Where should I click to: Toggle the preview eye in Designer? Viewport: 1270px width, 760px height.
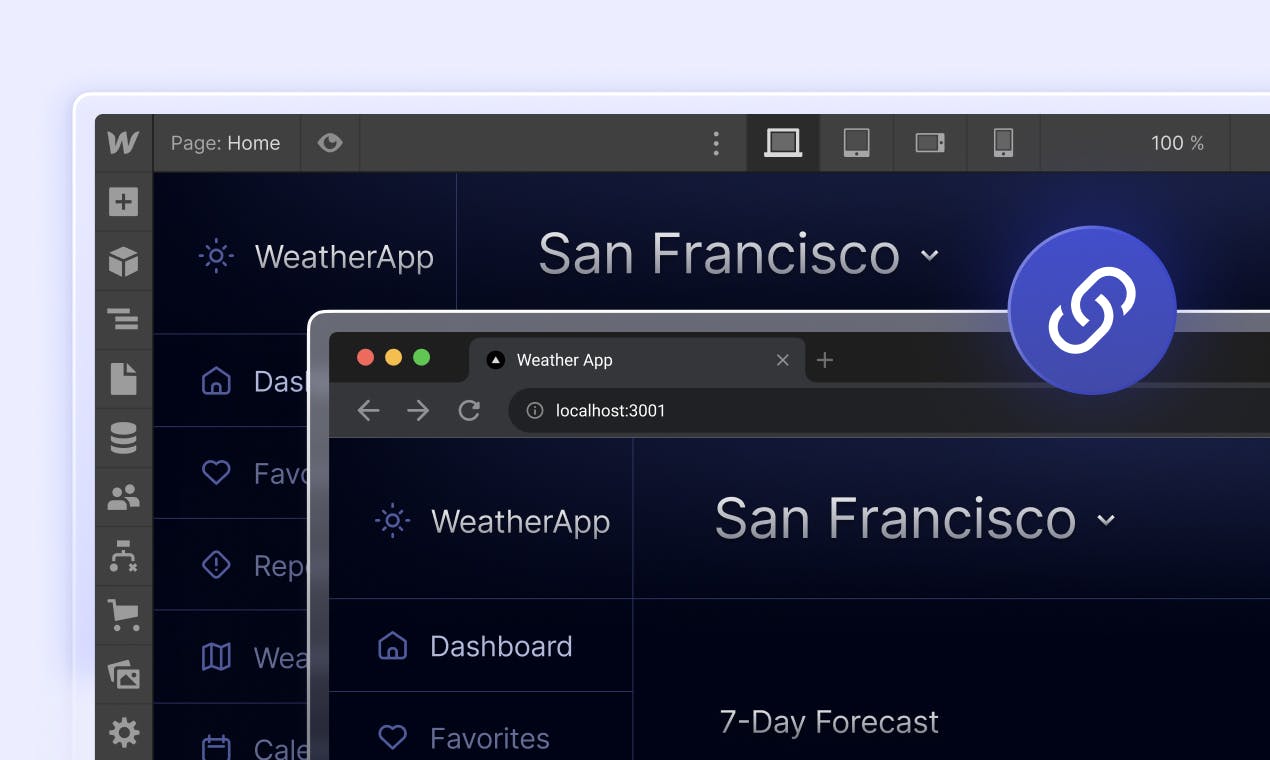point(330,143)
